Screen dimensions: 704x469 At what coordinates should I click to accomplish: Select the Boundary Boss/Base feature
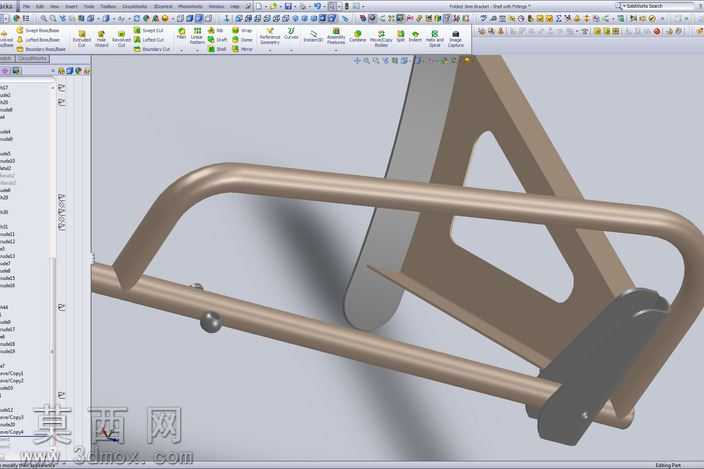pos(40,49)
